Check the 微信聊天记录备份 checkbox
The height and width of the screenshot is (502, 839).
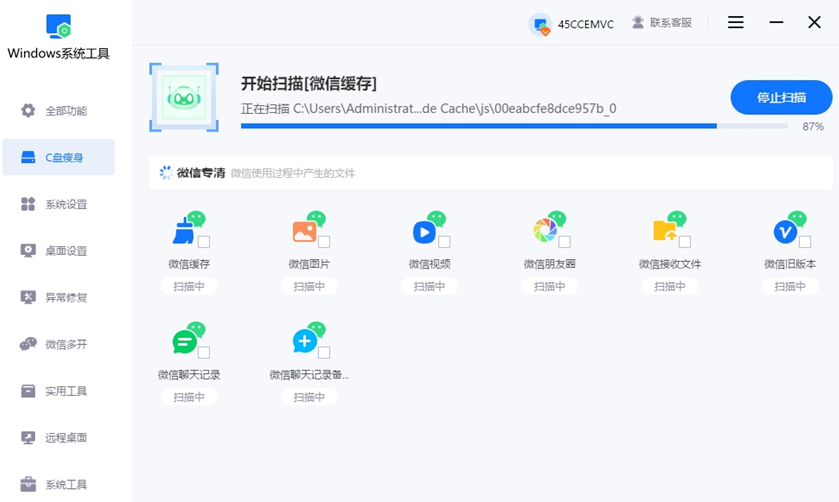pos(324,353)
